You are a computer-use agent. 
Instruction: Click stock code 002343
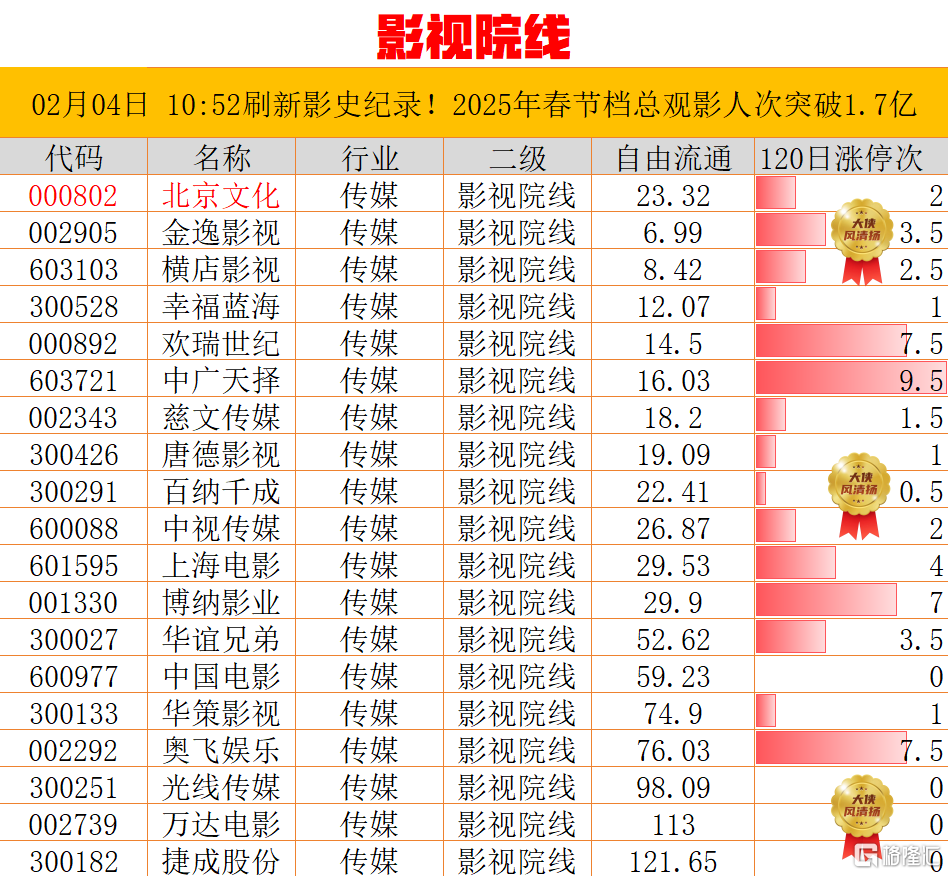[x=73, y=418]
